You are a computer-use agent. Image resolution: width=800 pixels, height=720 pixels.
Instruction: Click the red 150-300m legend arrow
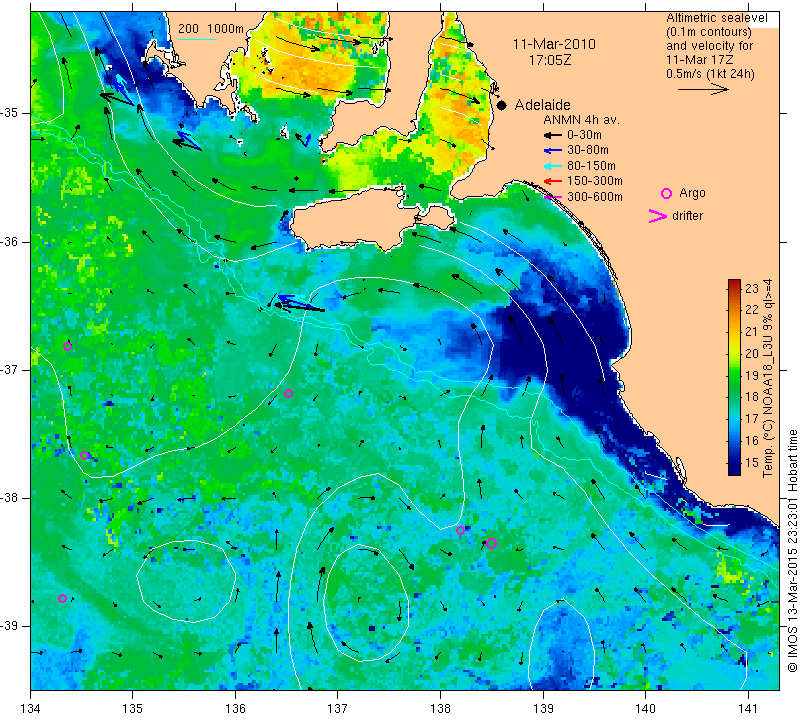[x=552, y=181]
